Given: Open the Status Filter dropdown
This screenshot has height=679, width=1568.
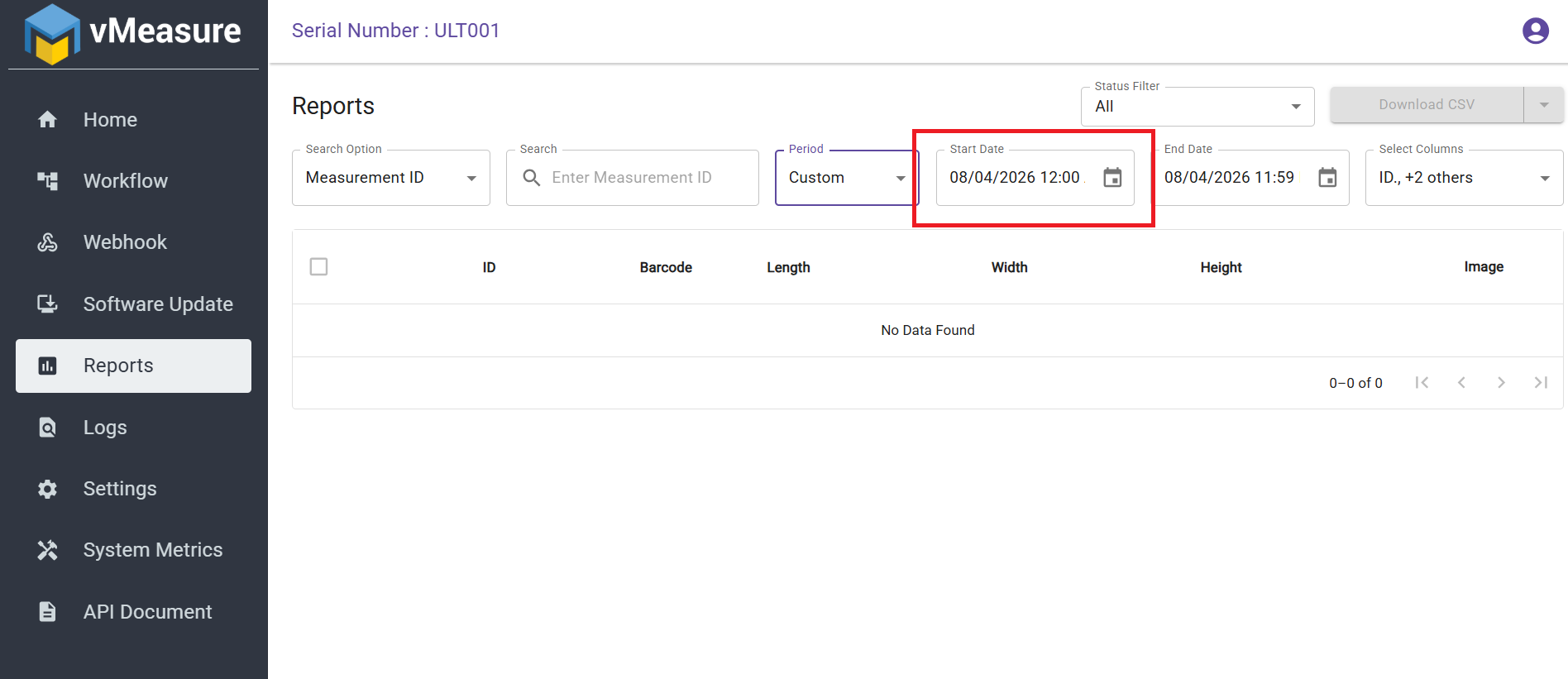Looking at the screenshot, I should (1198, 107).
